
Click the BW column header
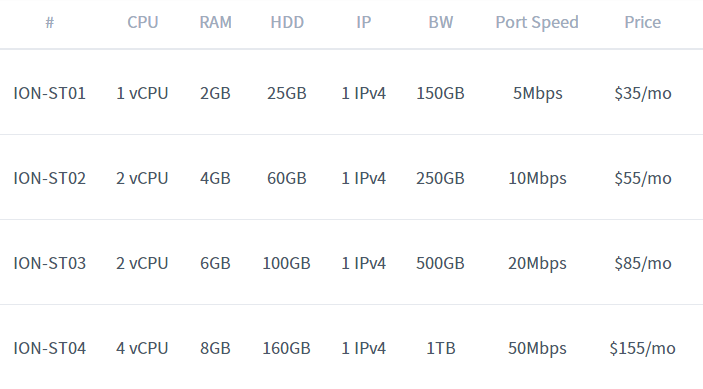pyautogui.click(x=441, y=22)
